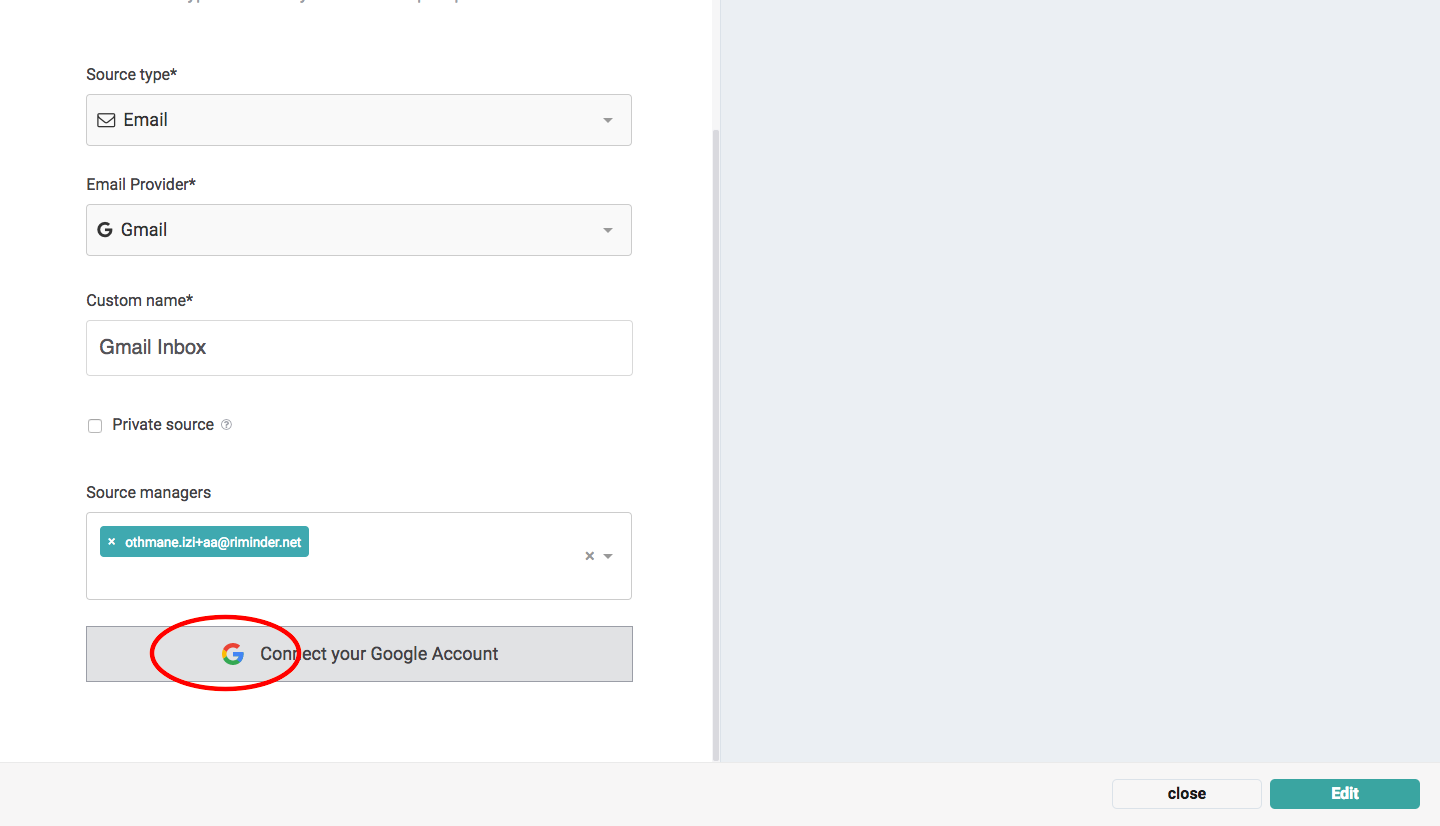Click the othmane.izi+aa@riminder.net manager tag
Screen dimensions: 1440x826
tap(204, 542)
